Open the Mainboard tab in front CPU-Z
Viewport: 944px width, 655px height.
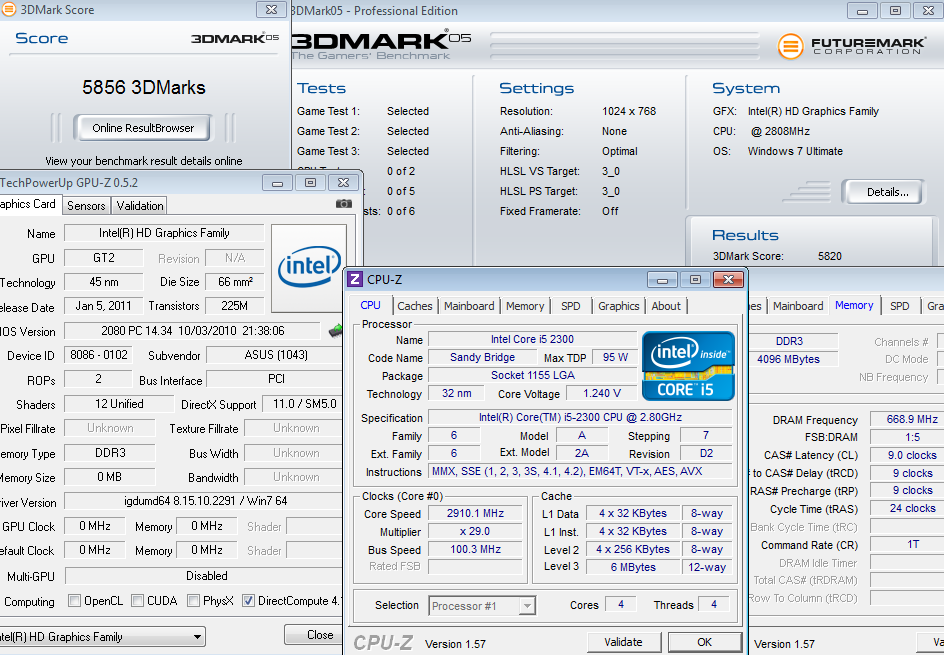click(469, 306)
